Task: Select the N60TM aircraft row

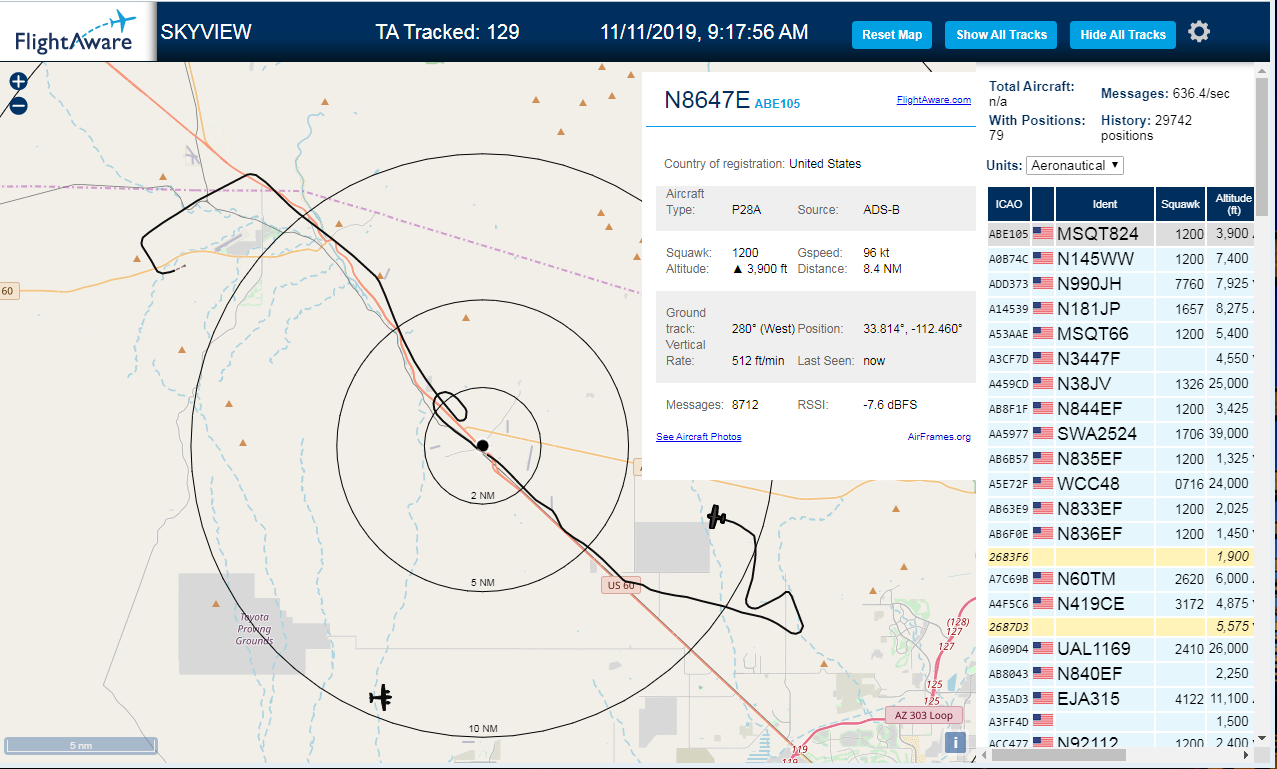Action: click(1120, 579)
